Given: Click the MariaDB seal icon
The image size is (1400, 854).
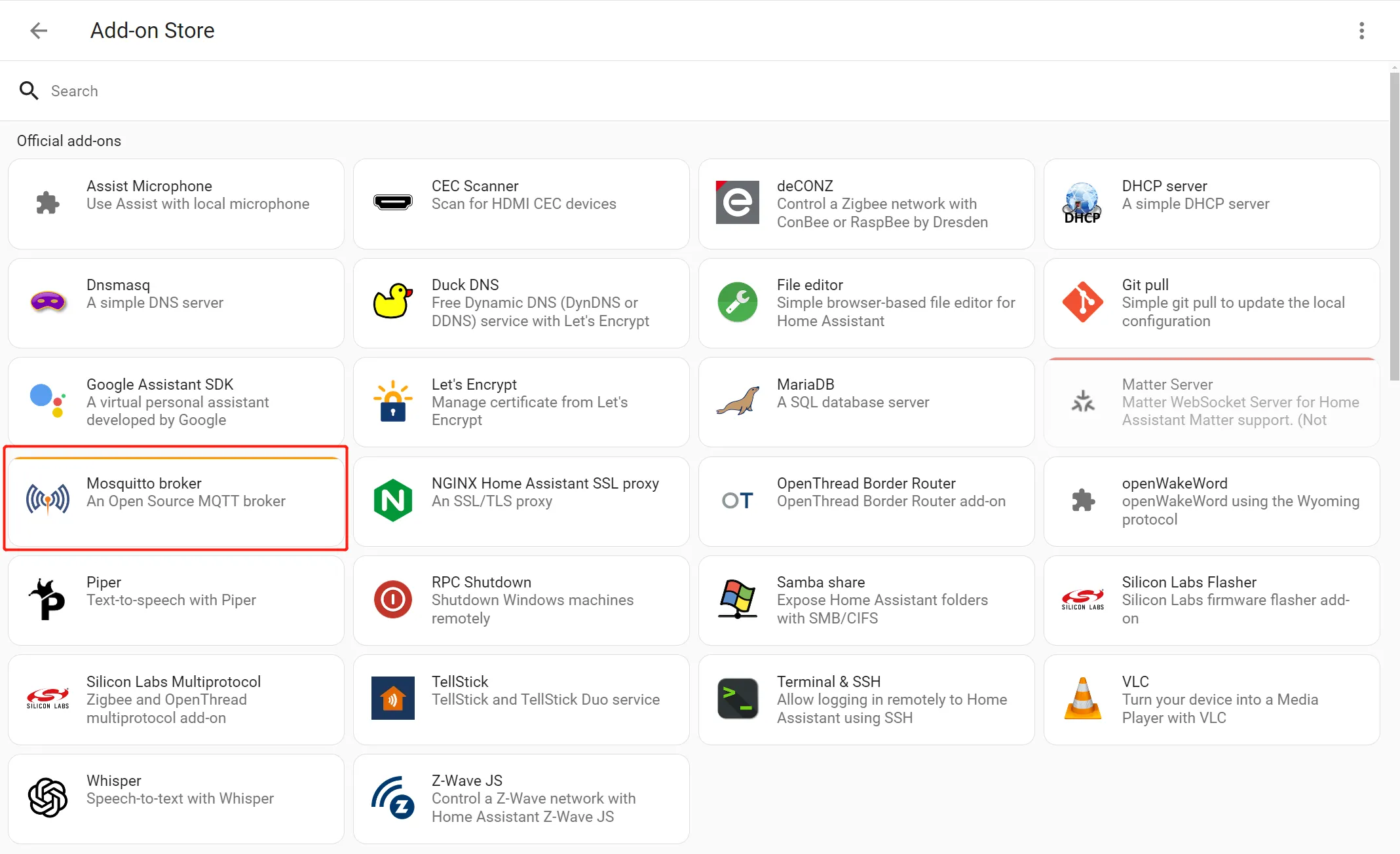Looking at the screenshot, I should (738, 401).
